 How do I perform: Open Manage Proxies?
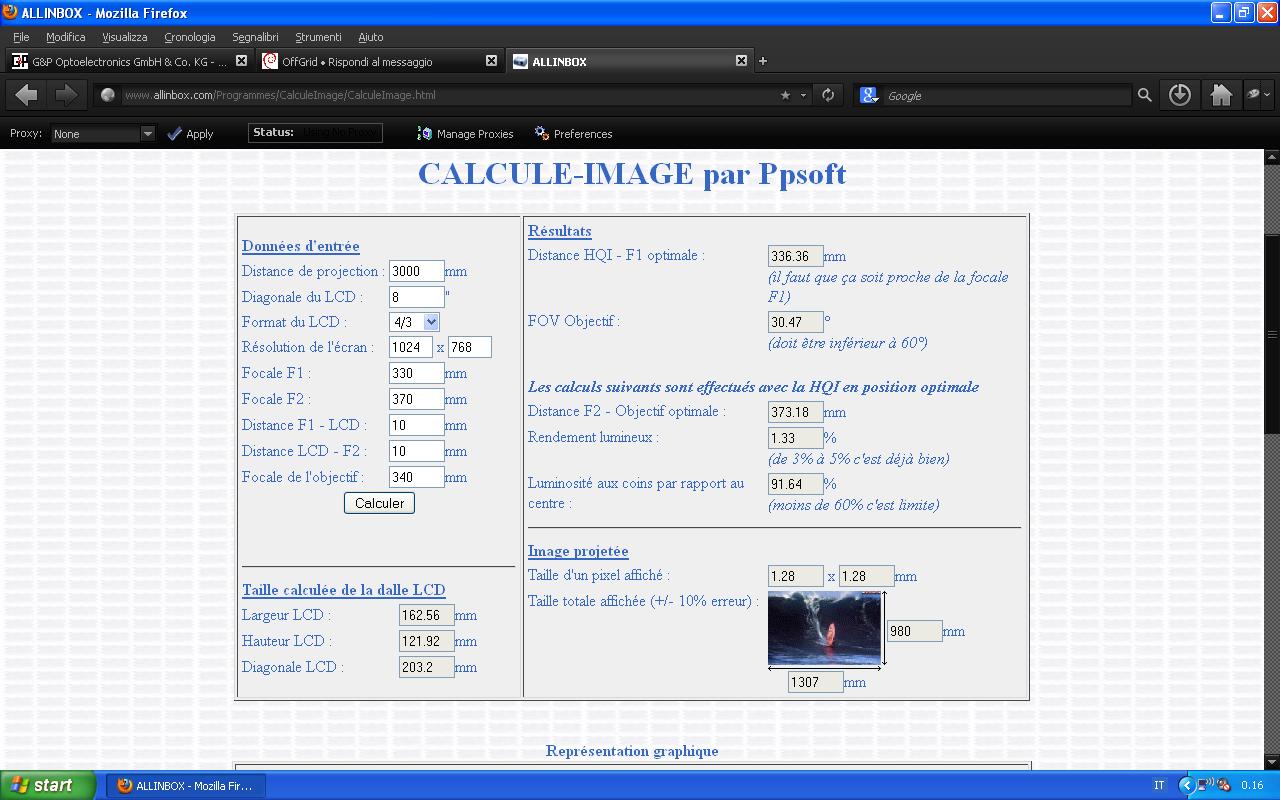465,133
